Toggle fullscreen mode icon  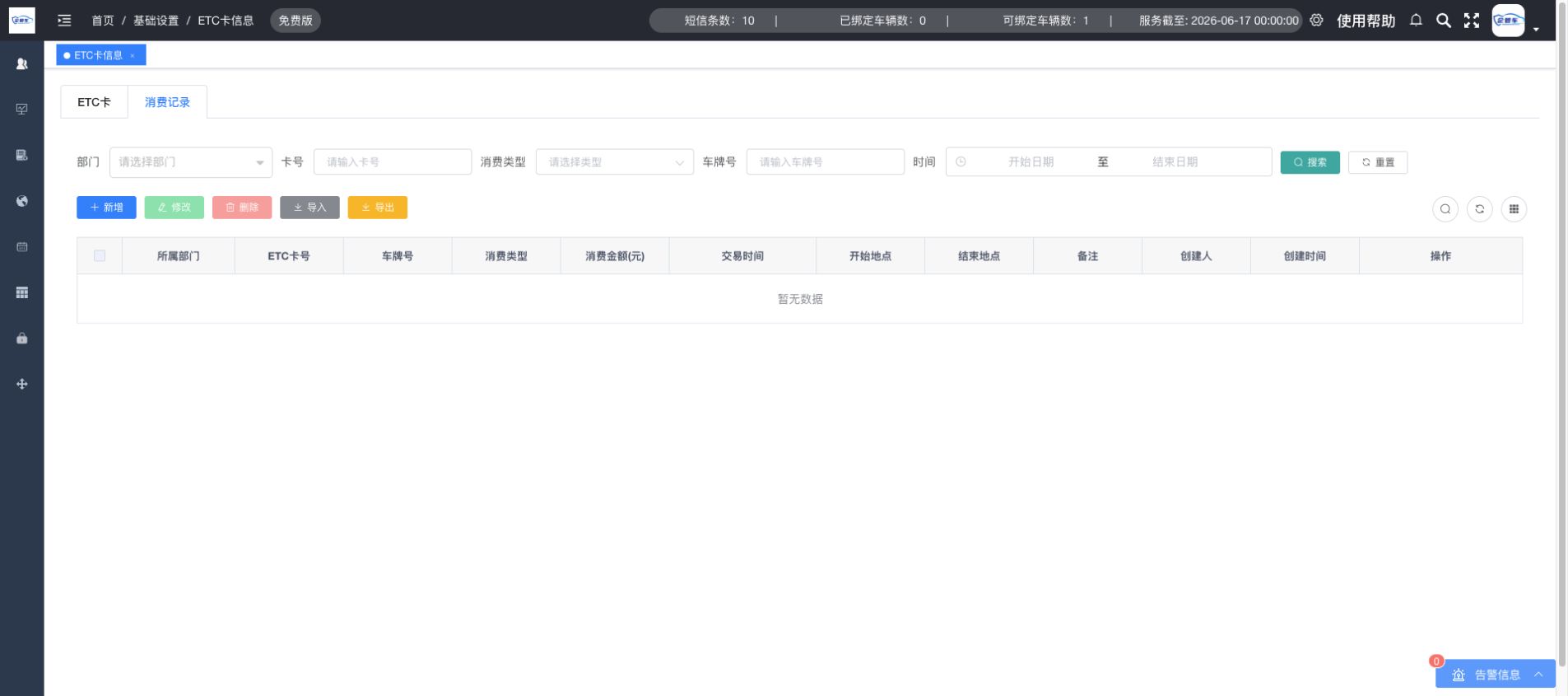1472,21
